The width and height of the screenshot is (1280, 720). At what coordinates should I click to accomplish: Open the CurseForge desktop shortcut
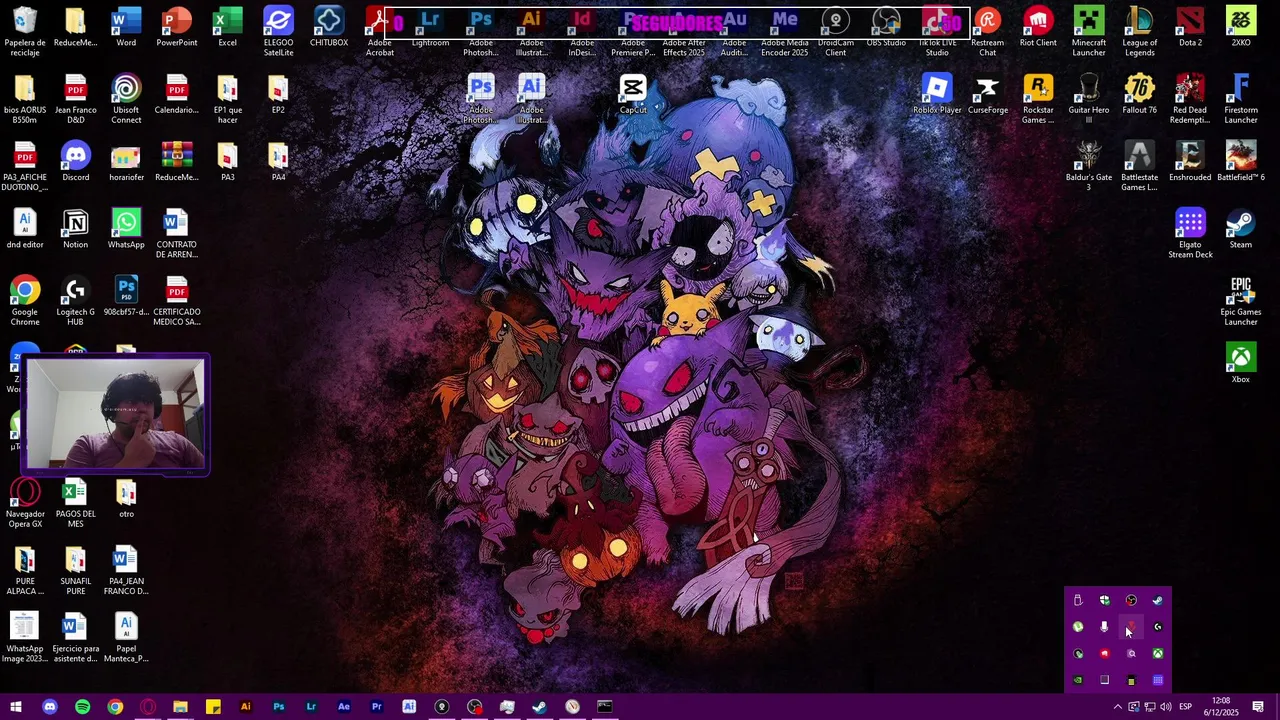(988, 94)
